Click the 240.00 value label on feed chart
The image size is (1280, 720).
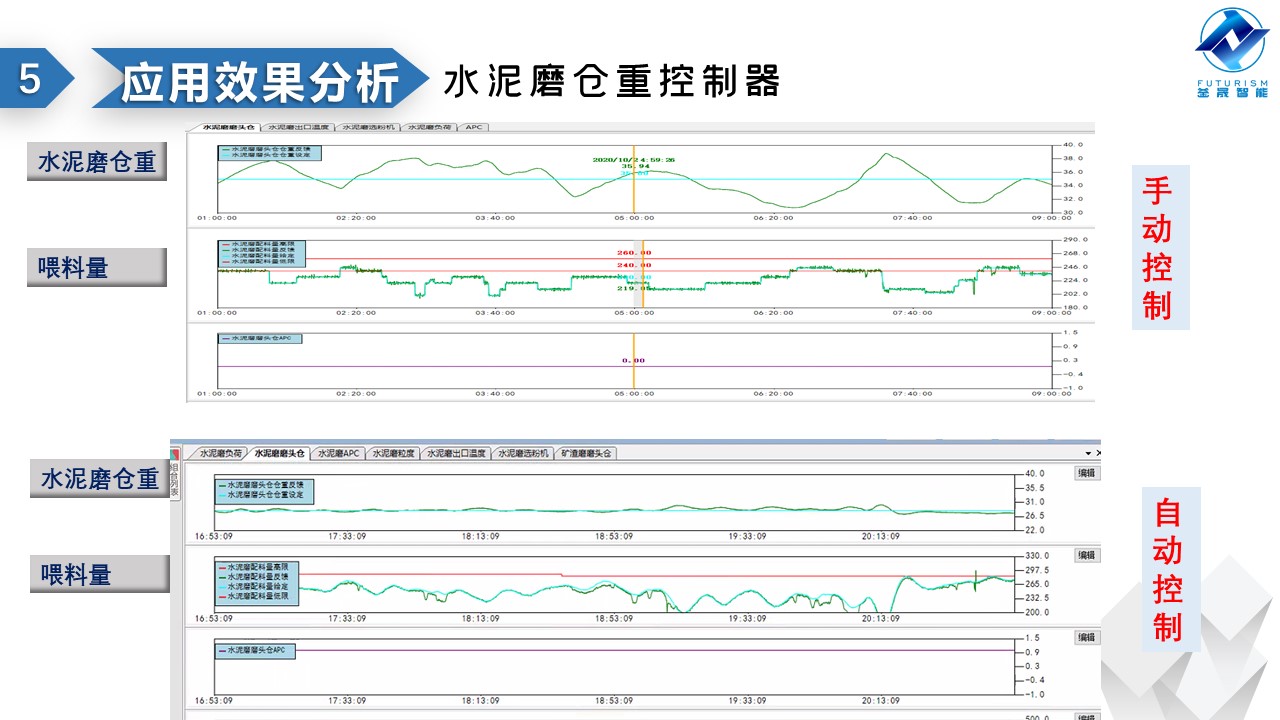coord(634,265)
